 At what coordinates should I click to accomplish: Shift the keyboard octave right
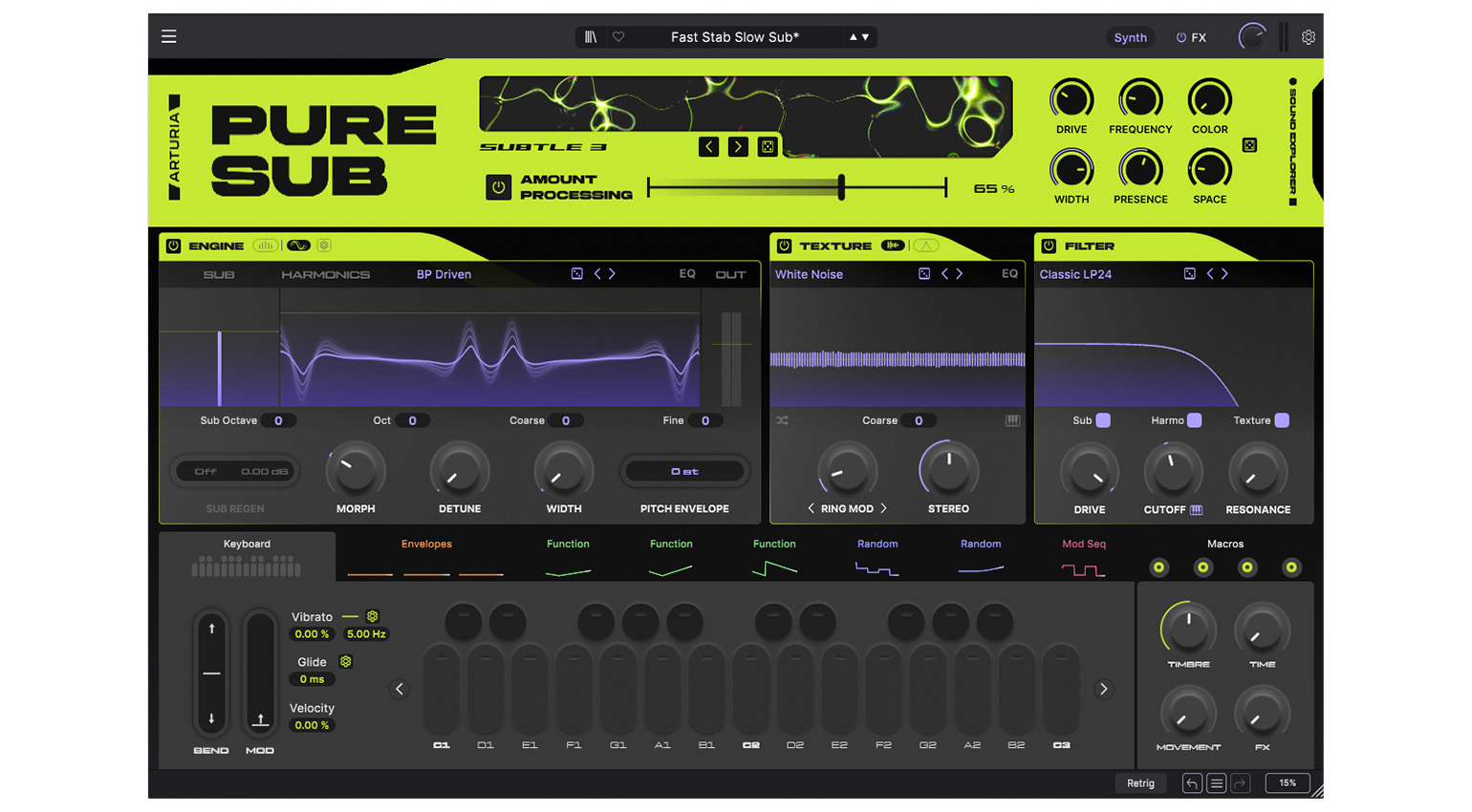click(1103, 689)
